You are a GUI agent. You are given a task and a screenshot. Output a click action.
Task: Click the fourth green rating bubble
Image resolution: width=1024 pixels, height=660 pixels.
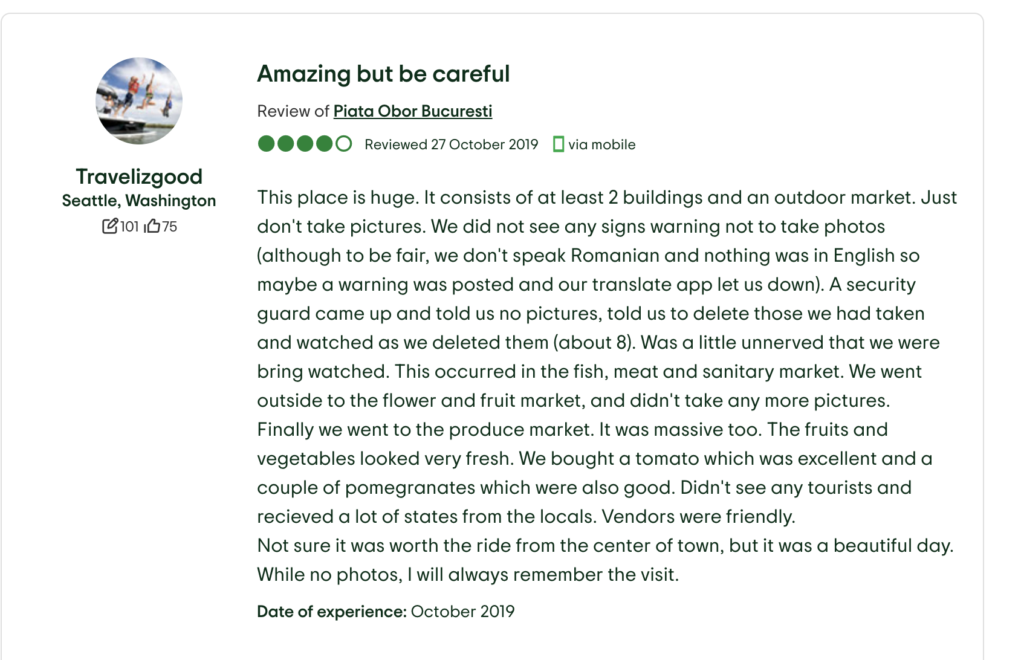(324, 144)
